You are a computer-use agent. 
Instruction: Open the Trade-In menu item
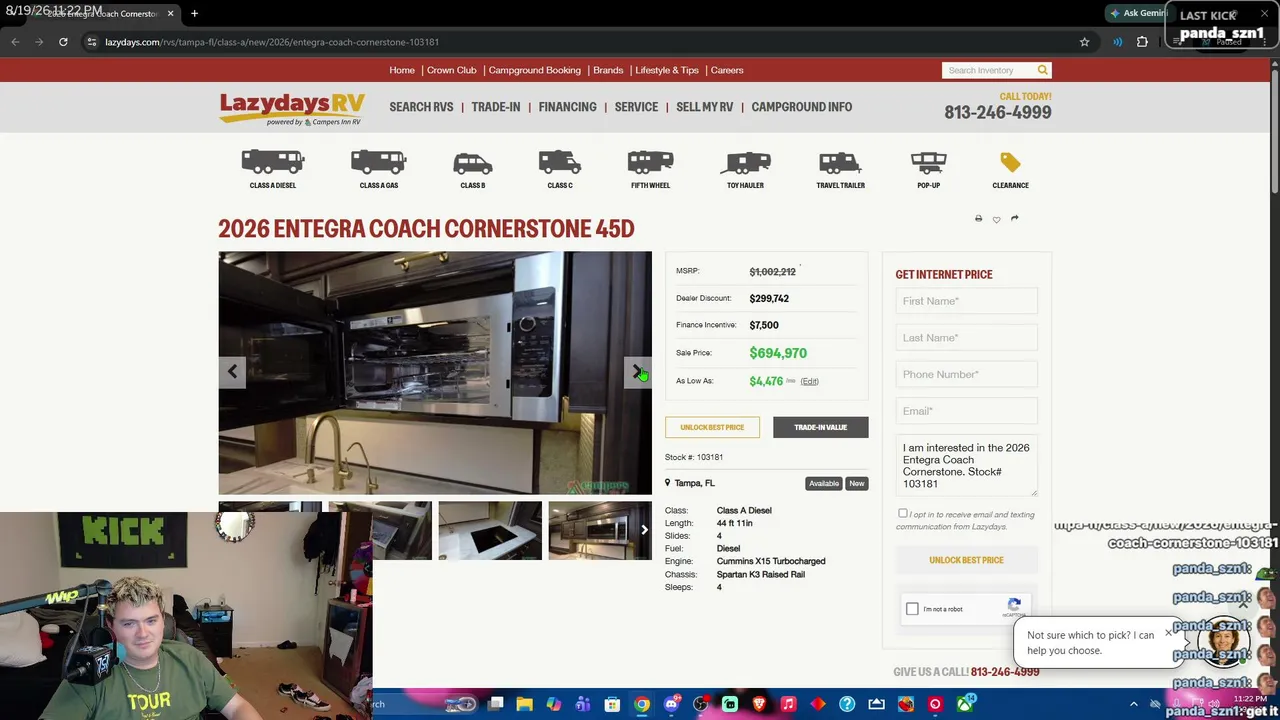496,107
